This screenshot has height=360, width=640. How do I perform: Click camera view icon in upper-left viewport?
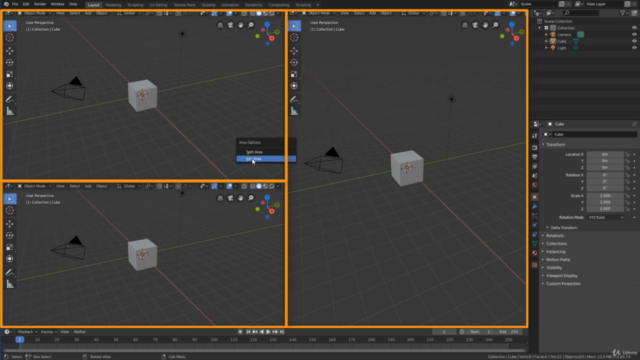click(230, 25)
